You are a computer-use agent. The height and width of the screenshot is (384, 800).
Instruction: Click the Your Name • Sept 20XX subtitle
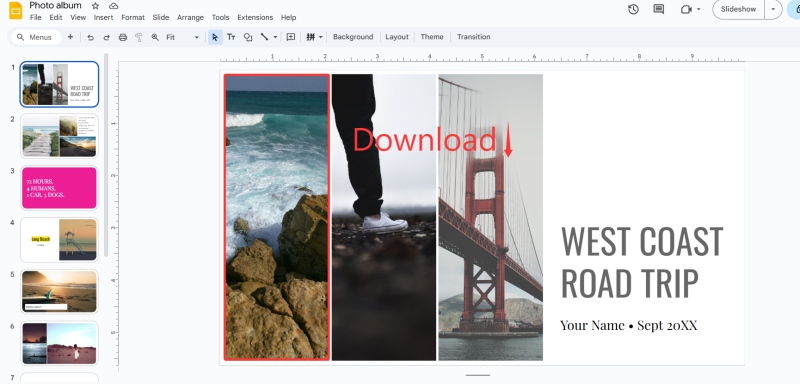tap(629, 325)
